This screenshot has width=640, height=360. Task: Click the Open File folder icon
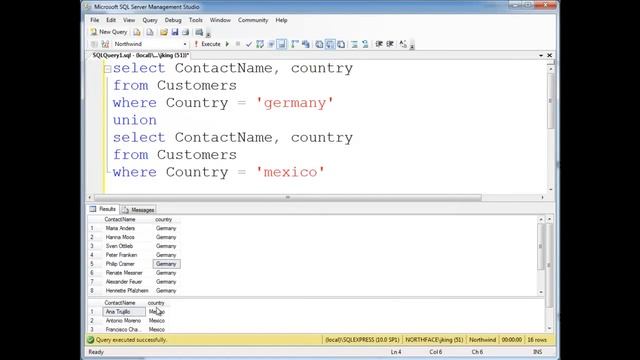coord(164,32)
